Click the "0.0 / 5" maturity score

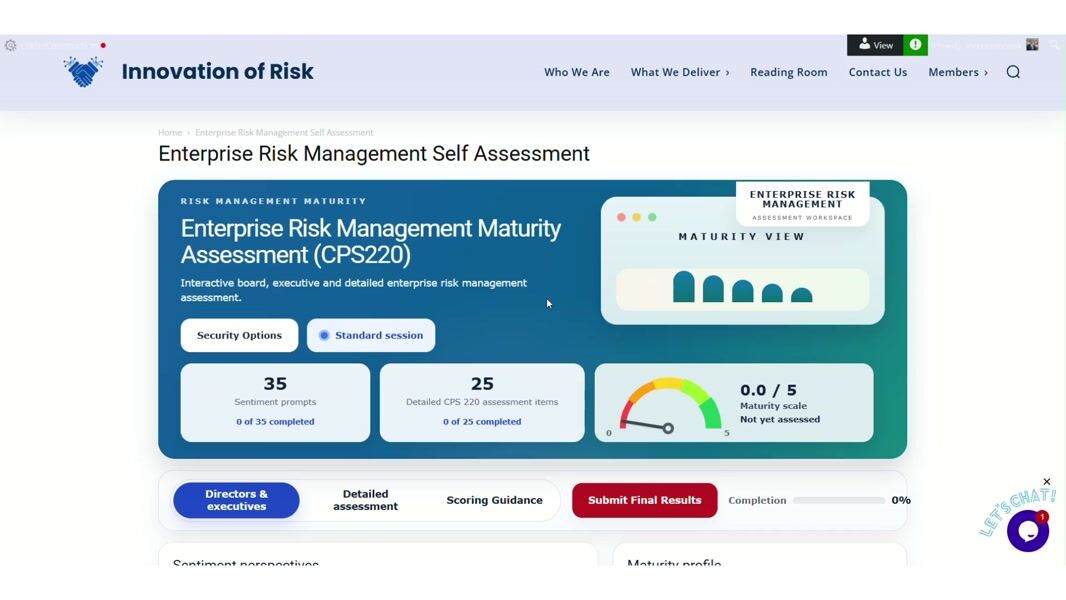[768, 390]
